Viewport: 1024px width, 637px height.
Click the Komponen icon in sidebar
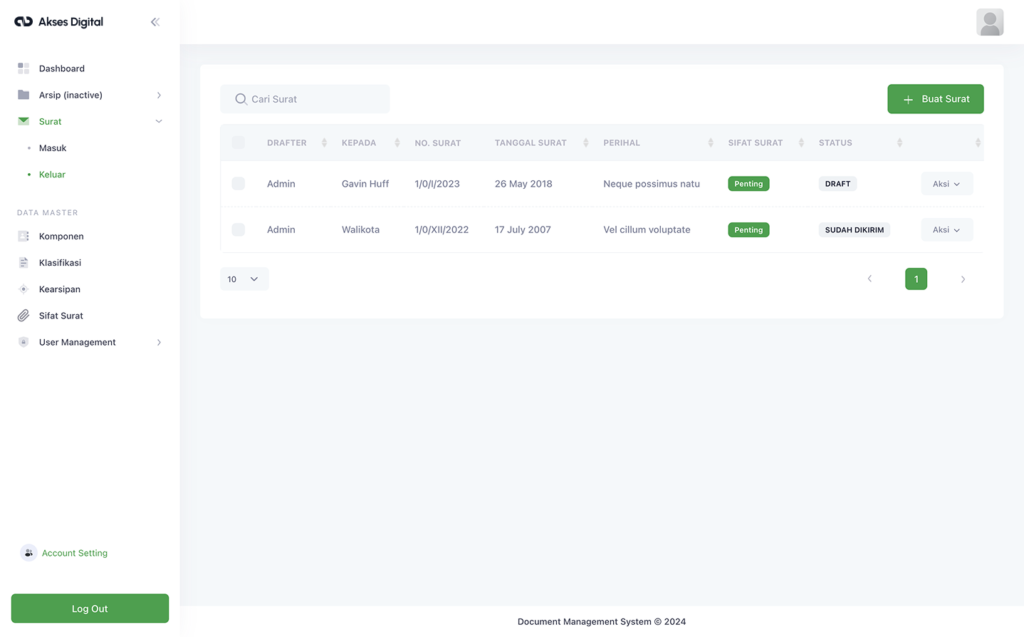pos(23,236)
